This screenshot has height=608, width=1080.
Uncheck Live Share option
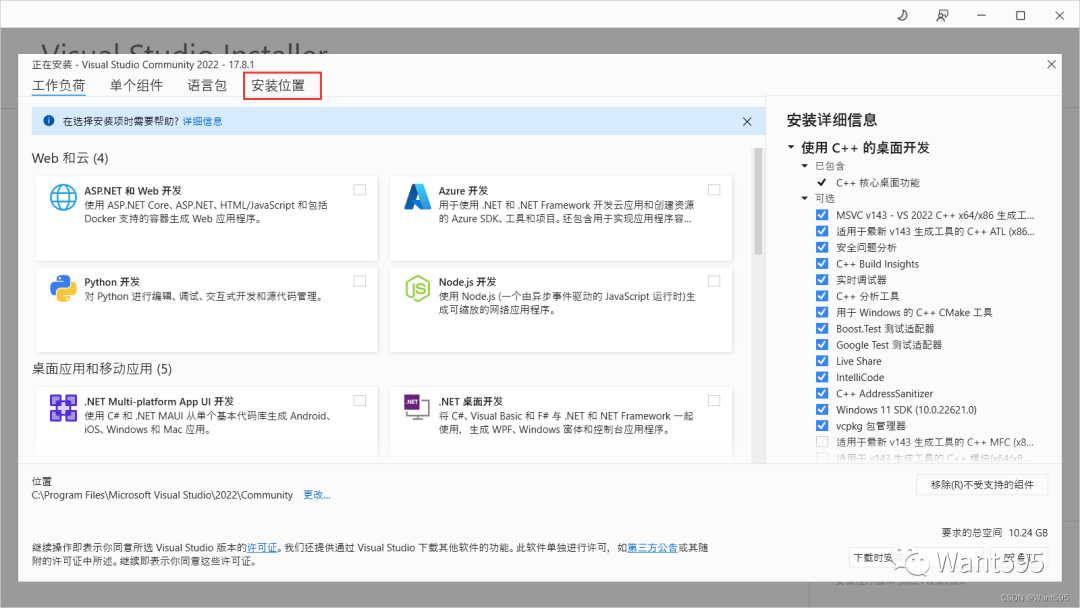(822, 361)
